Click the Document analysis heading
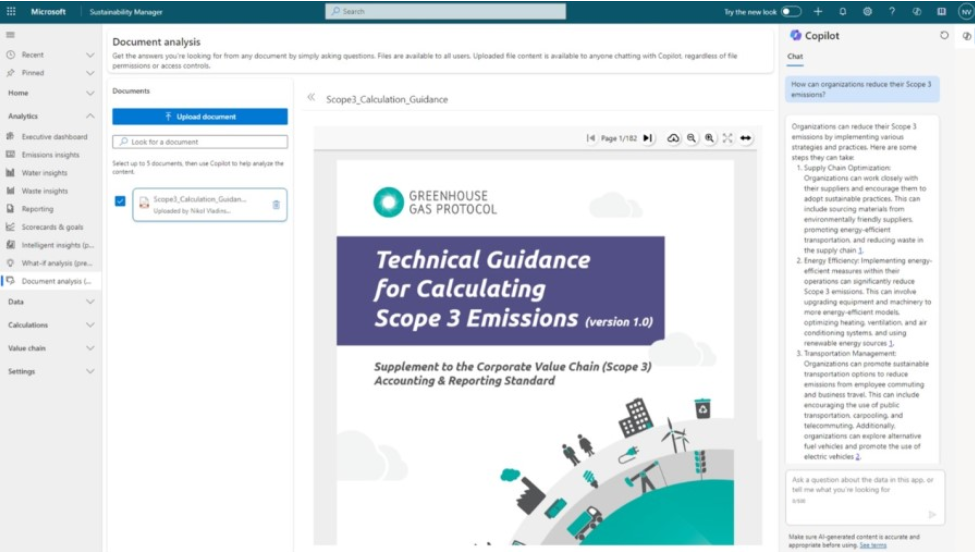Viewport: 975px width, 554px height. point(156,42)
